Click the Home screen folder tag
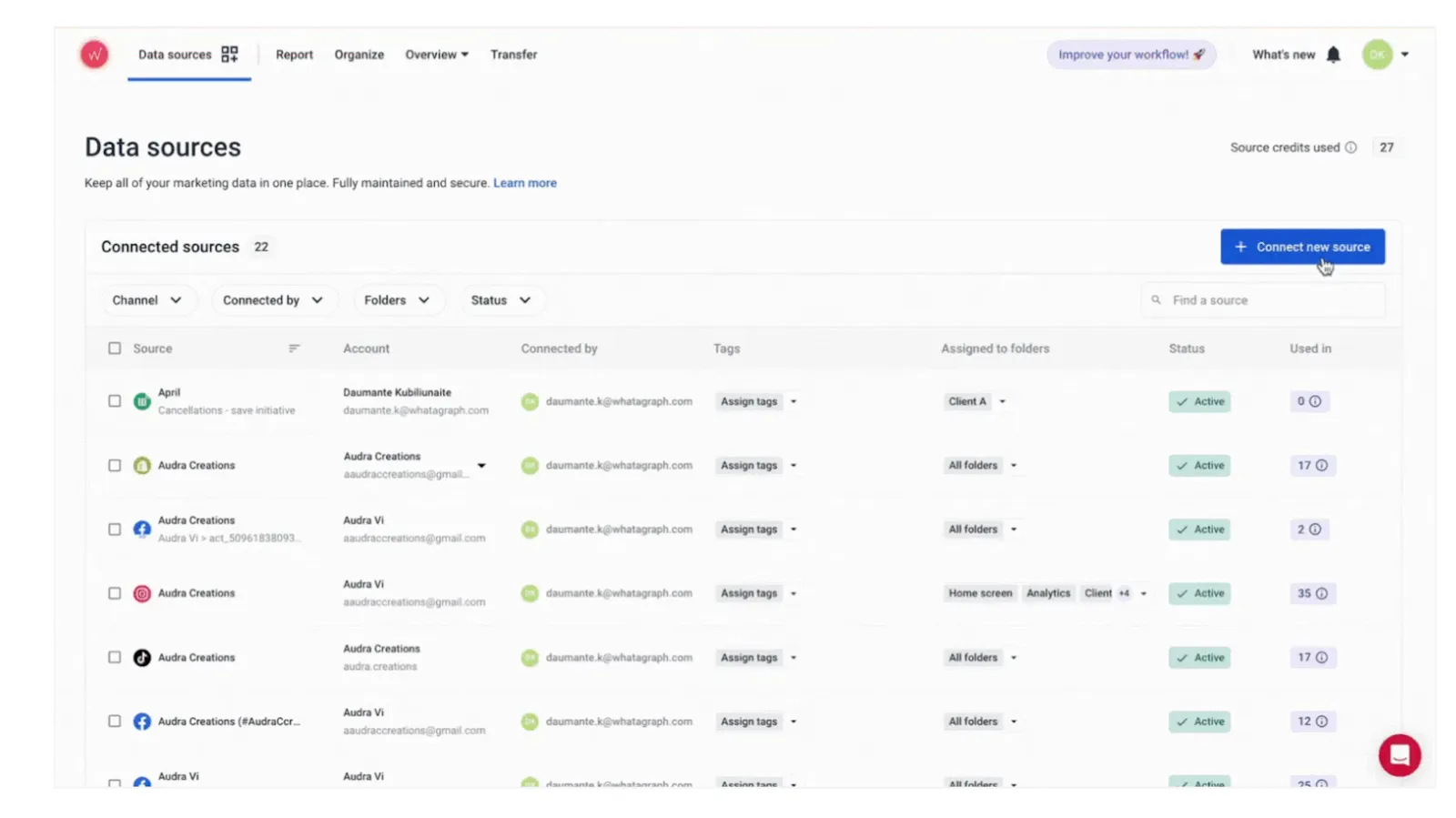This screenshot has height=818, width=1456. 980,593
